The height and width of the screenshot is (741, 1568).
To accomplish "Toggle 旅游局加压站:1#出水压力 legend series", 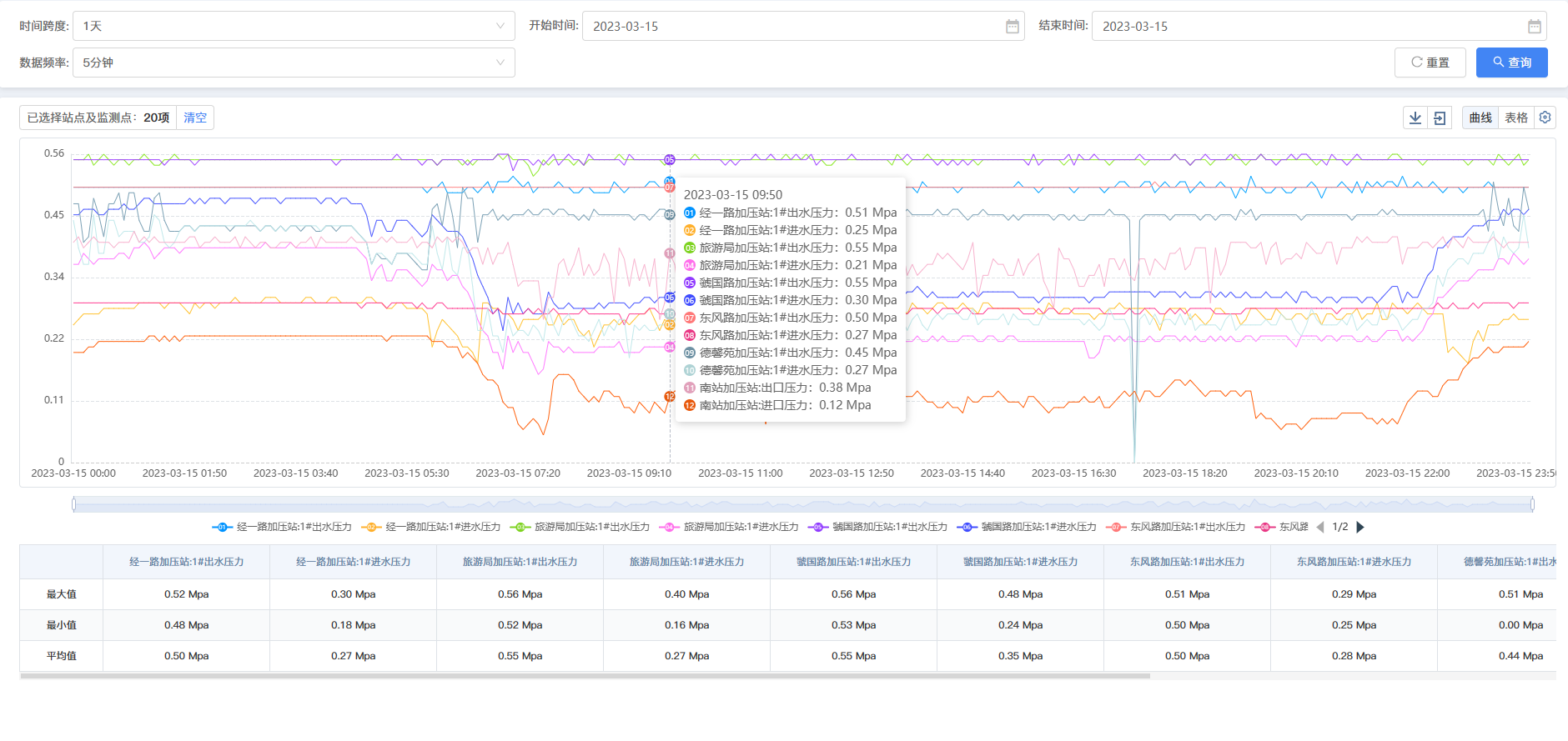I will tap(580, 527).
